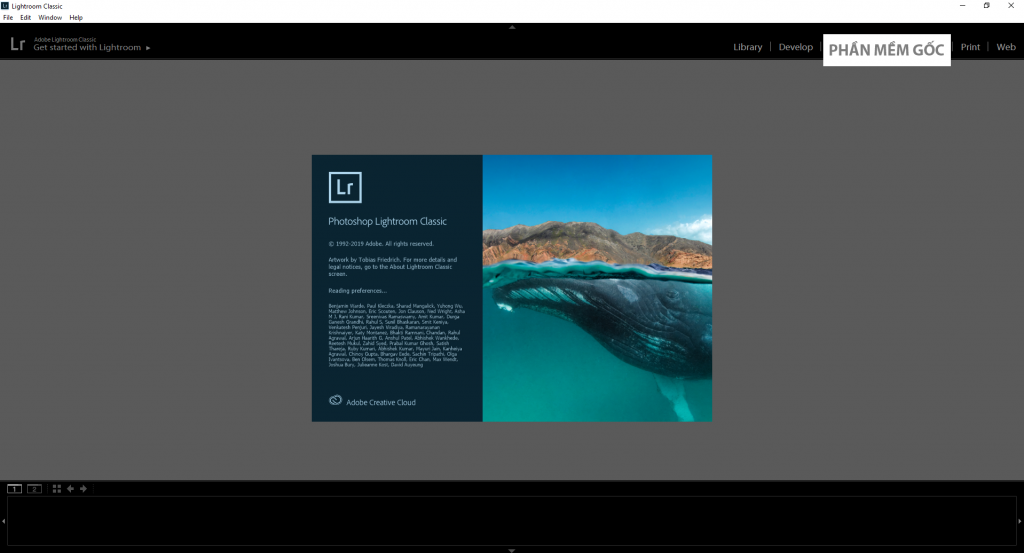Click the Lr identity plate logo
The image size is (1024, 553).
18,44
